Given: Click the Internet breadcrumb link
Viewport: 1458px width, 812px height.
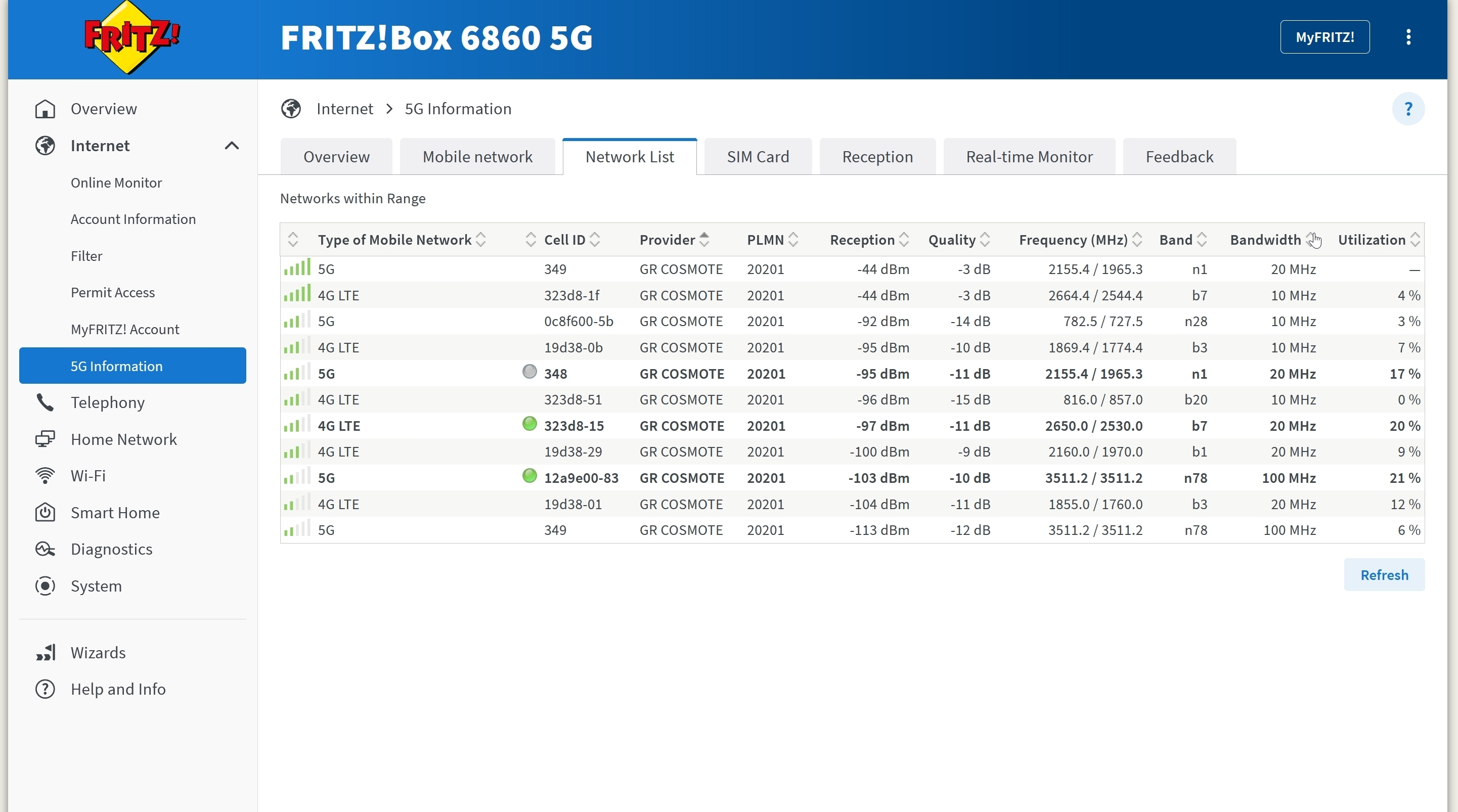Looking at the screenshot, I should tap(345, 109).
